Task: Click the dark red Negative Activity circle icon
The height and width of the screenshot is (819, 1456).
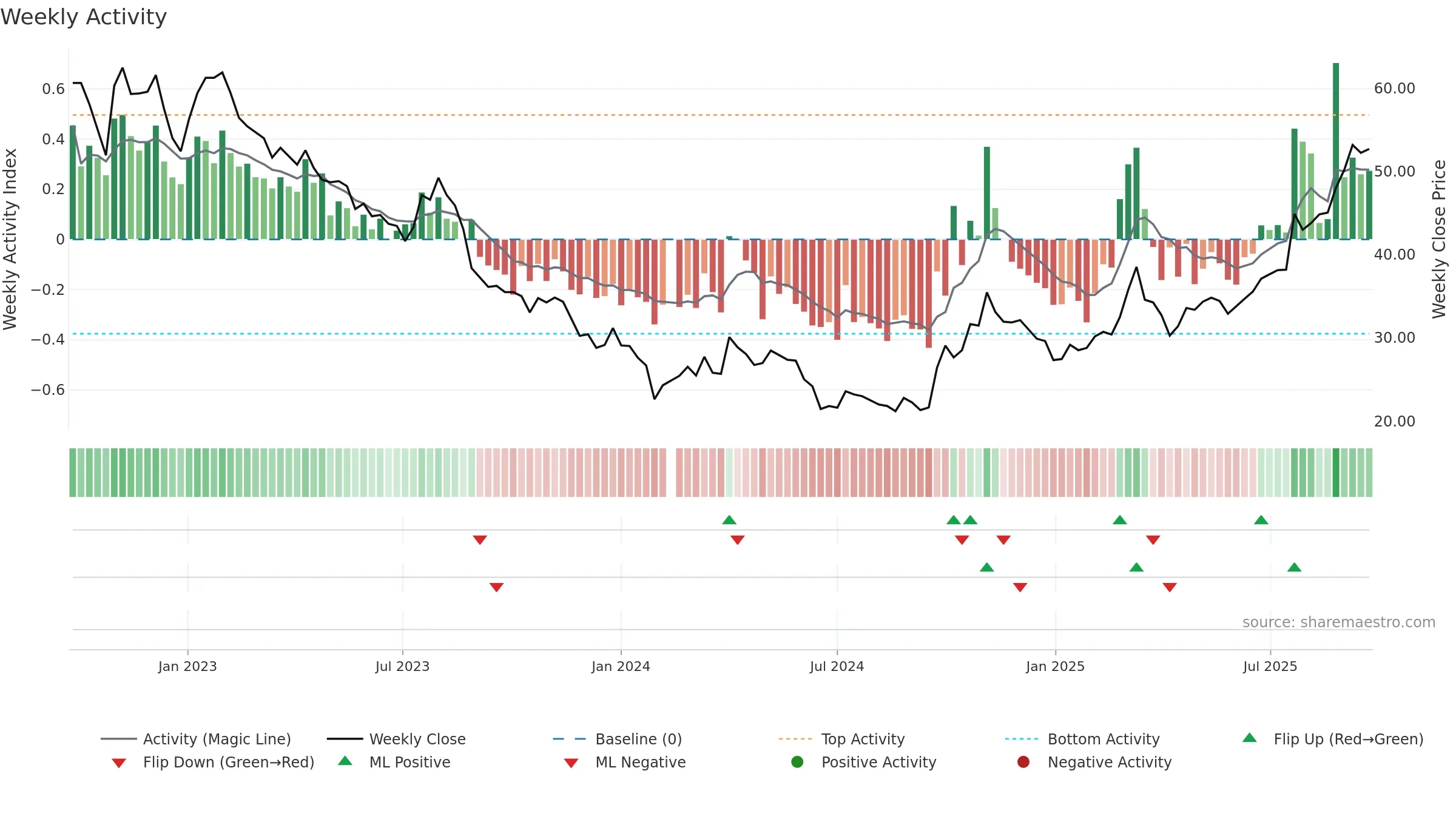Action: point(1023,762)
